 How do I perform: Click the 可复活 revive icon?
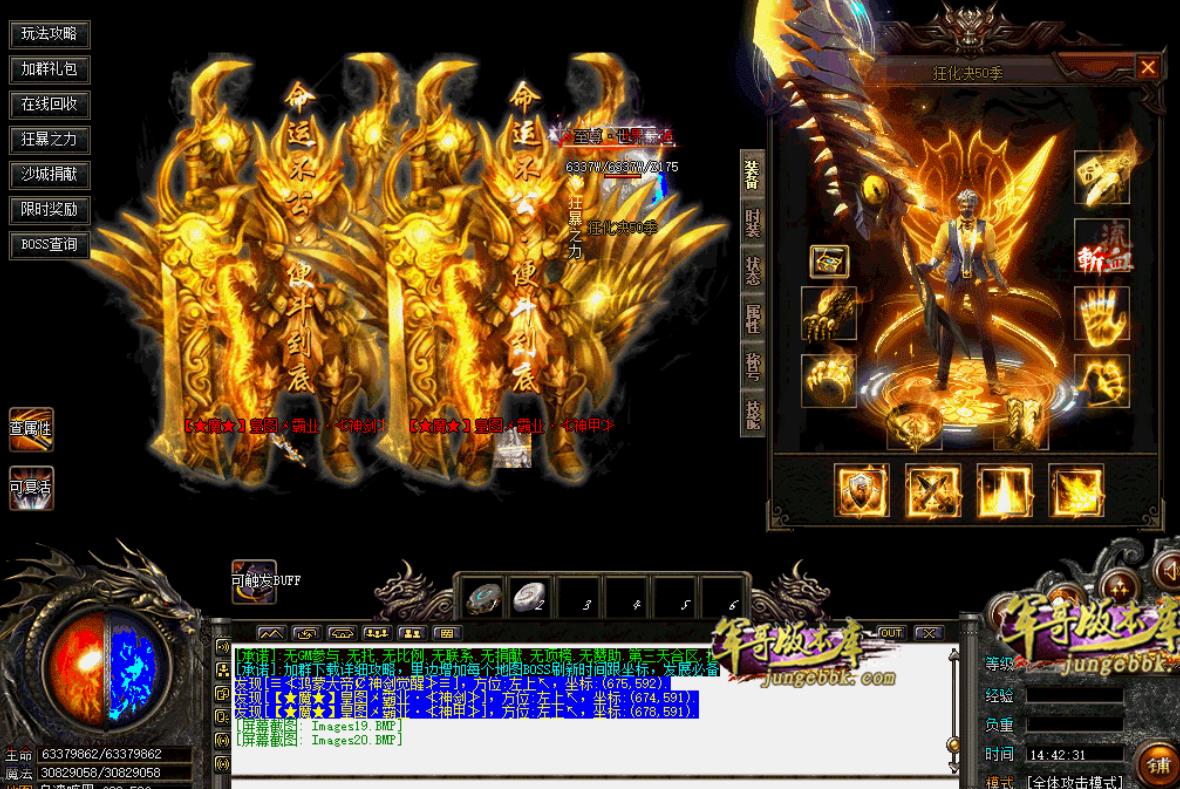coord(31,488)
